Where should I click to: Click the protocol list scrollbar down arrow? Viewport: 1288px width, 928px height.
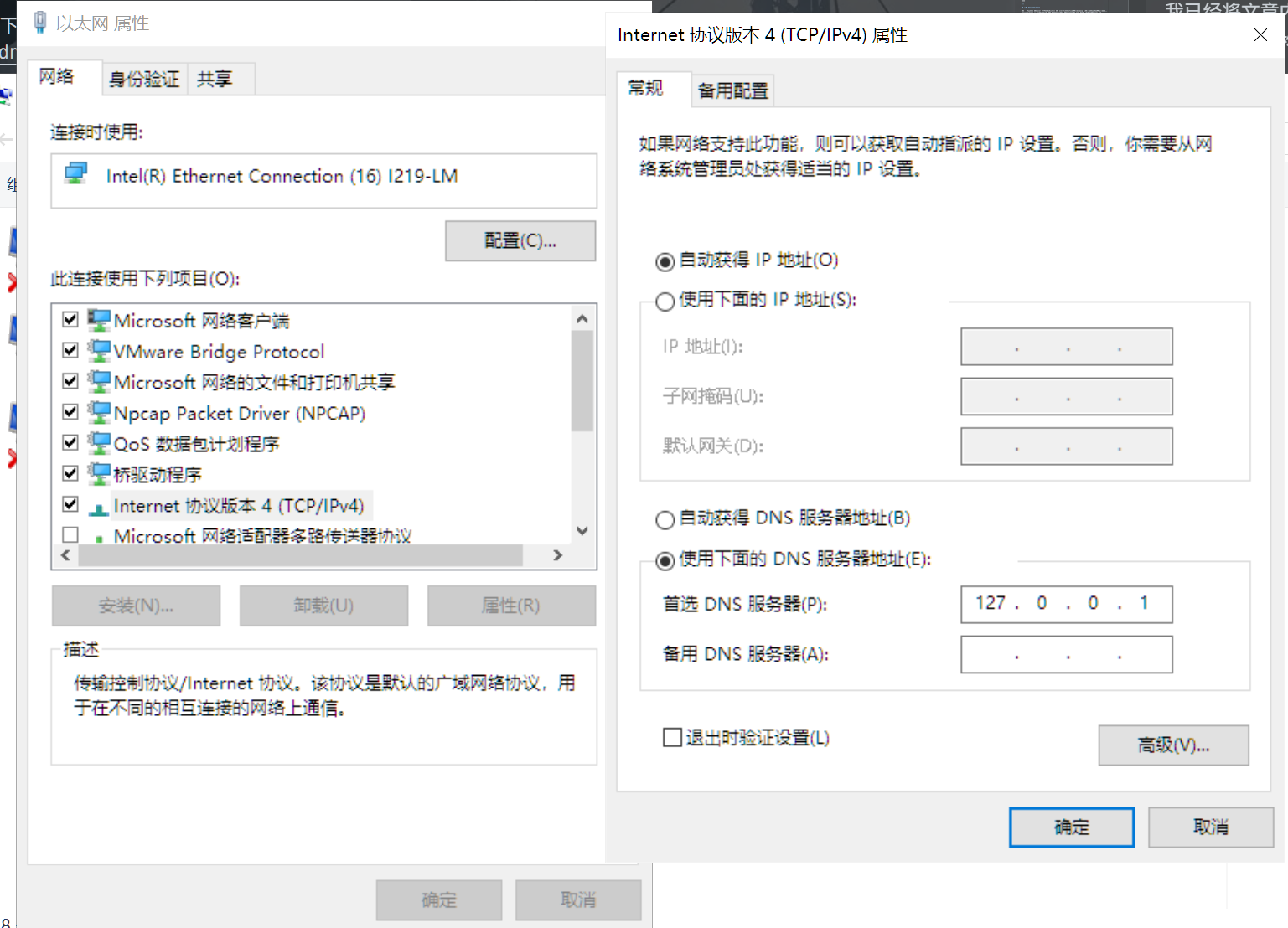(x=582, y=530)
